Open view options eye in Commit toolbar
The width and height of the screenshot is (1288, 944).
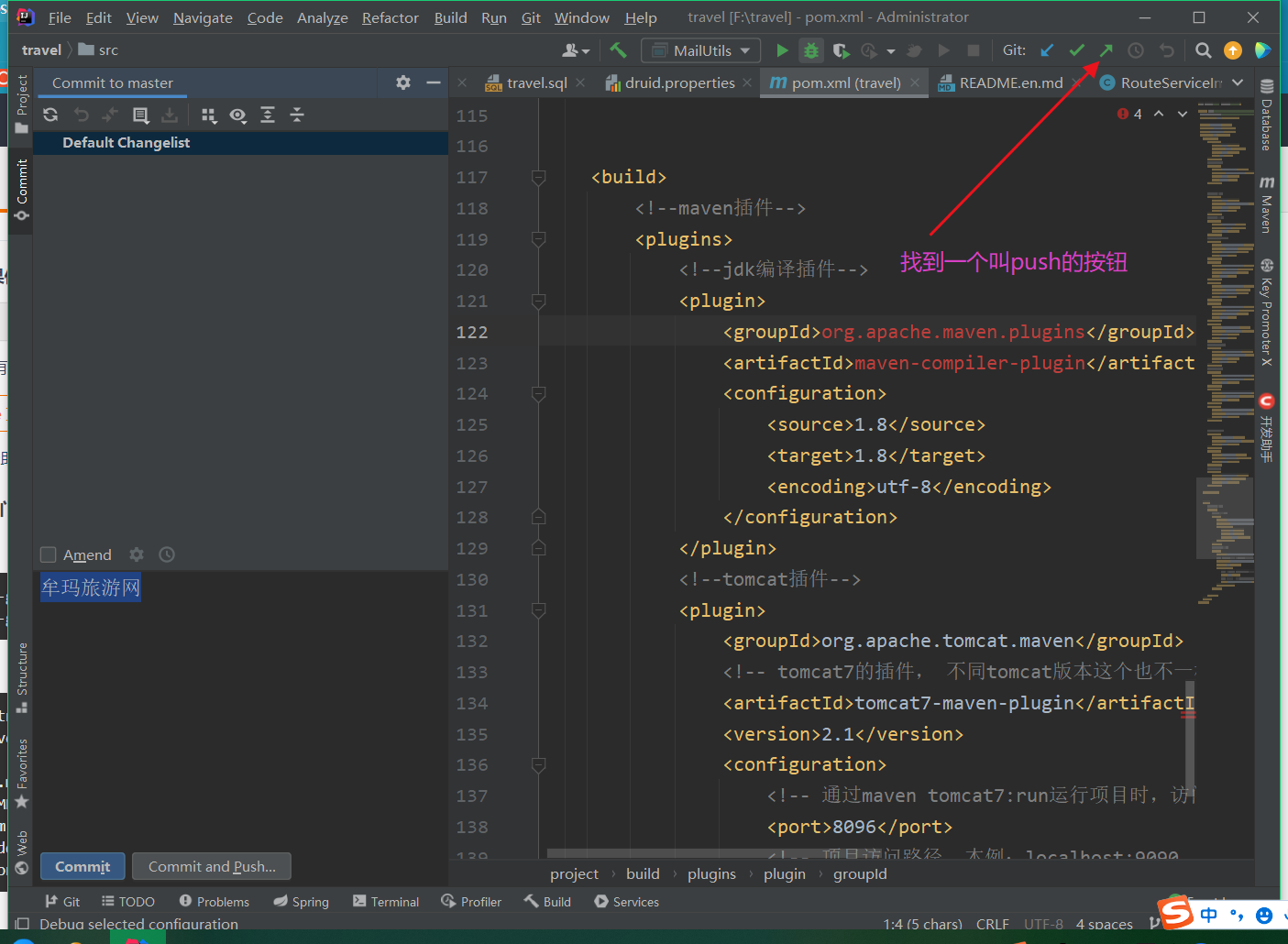[x=238, y=115]
